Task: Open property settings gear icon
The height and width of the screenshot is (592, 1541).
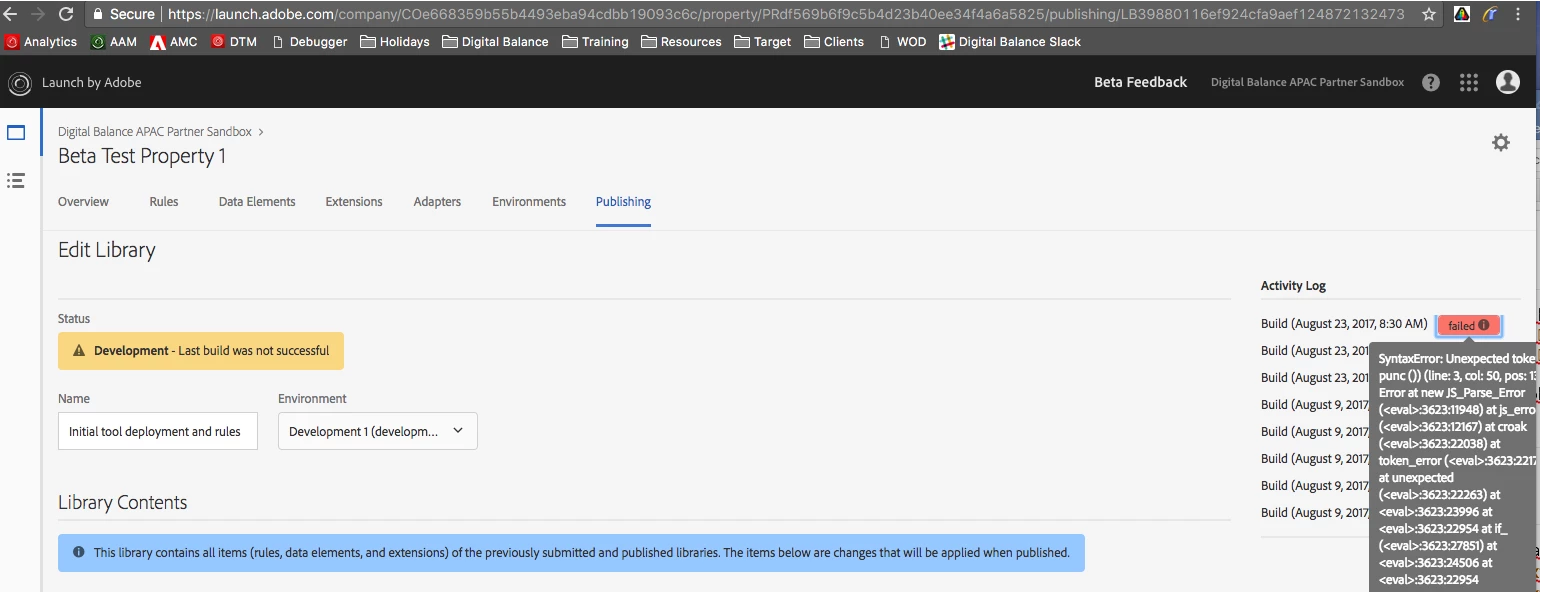Action: coord(1500,143)
